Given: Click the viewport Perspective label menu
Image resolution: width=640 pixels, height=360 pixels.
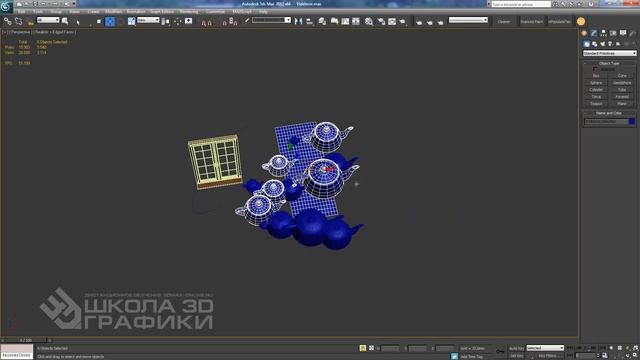Looking at the screenshot, I should (x=20, y=32).
